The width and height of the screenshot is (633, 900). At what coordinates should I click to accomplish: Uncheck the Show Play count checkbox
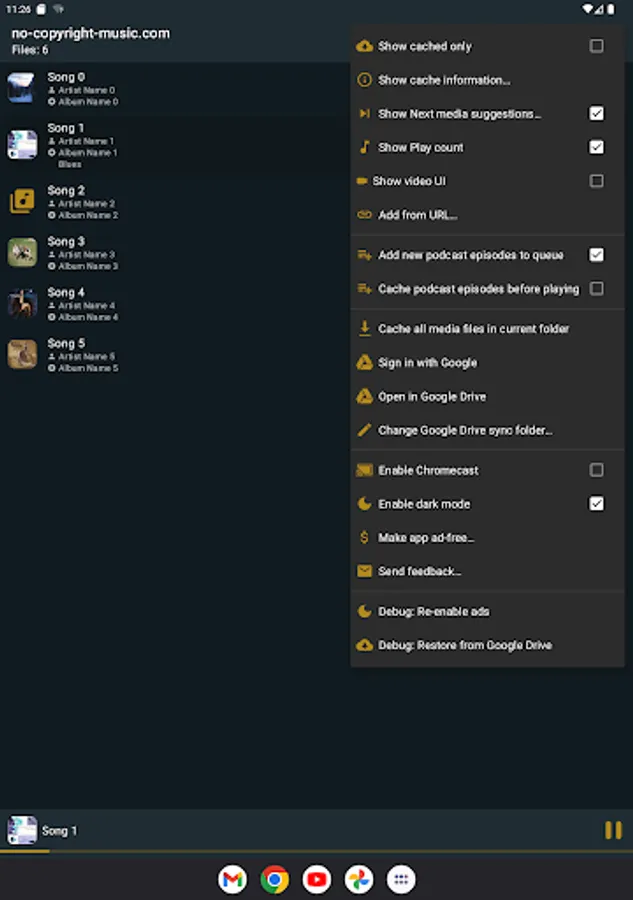[x=596, y=147]
